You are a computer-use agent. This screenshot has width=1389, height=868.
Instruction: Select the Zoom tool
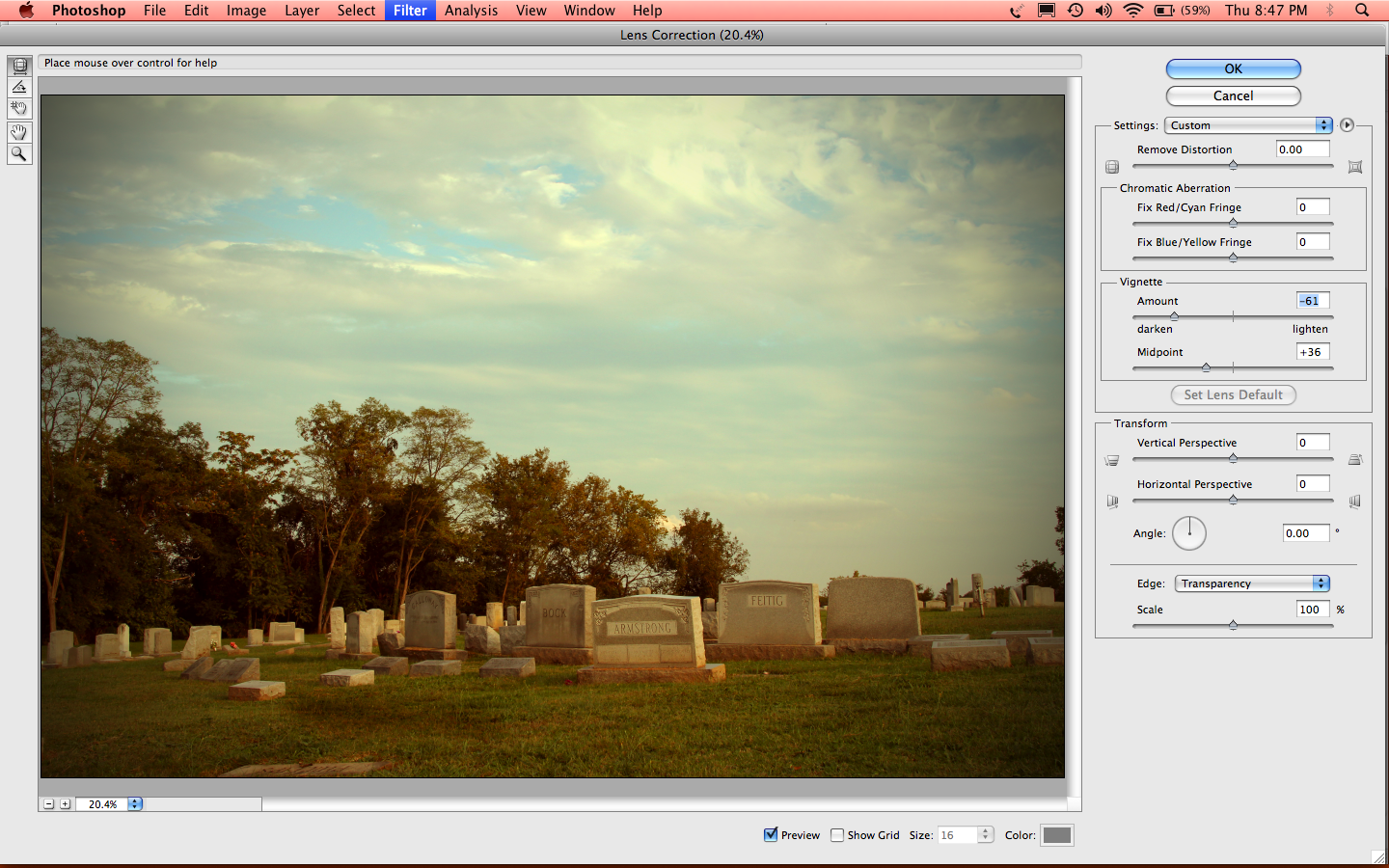(x=19, y=153)
